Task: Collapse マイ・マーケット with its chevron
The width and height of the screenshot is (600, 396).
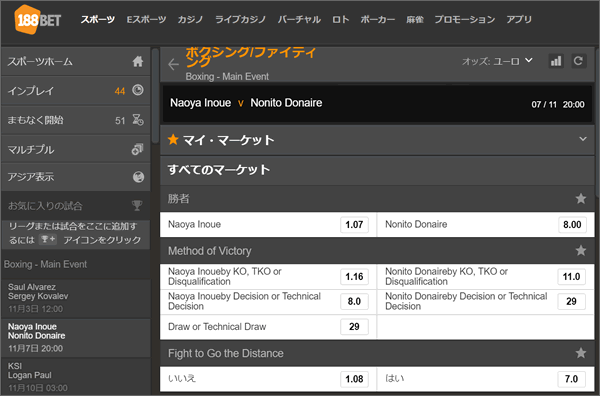Action: tap(583, 139)
